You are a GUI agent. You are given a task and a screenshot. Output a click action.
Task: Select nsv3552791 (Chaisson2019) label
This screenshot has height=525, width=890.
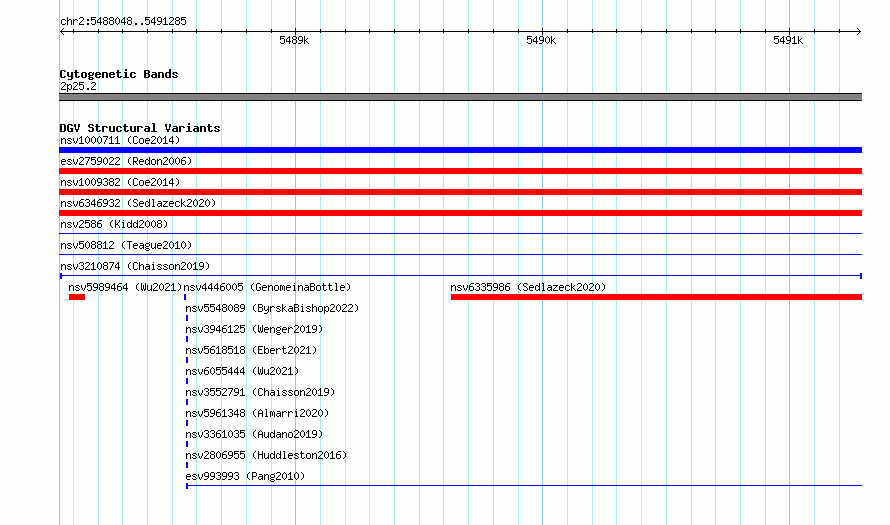pos(260,392)
